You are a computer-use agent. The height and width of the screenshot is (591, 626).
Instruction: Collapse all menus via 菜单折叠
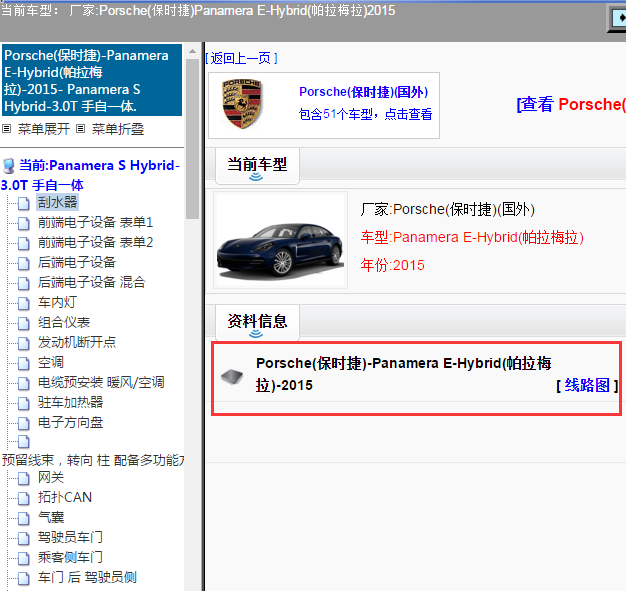[x=118, y=129]
